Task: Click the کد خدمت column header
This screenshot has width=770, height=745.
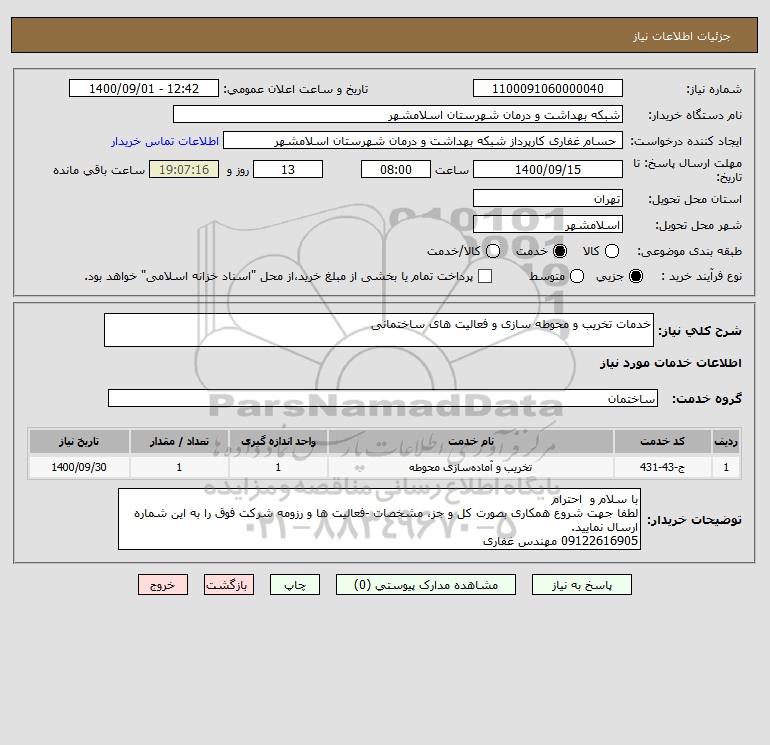Action: (x=662, y=441)
